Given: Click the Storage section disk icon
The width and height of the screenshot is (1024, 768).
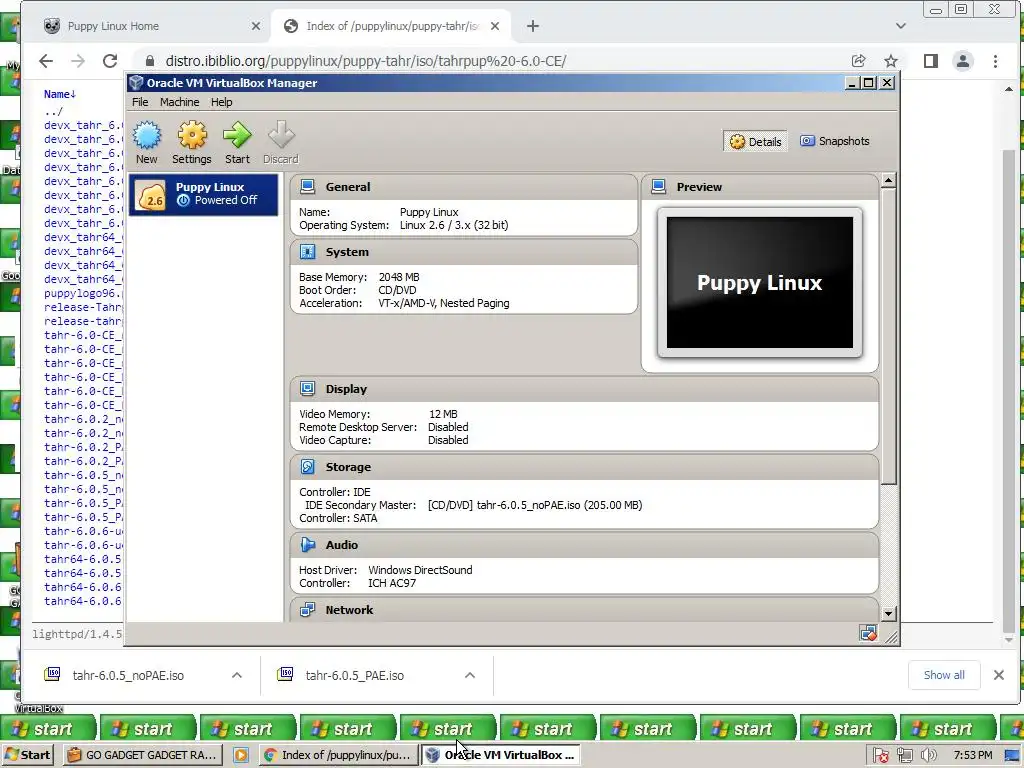Looking at the screenshot, I should click(x=308, y=467).
